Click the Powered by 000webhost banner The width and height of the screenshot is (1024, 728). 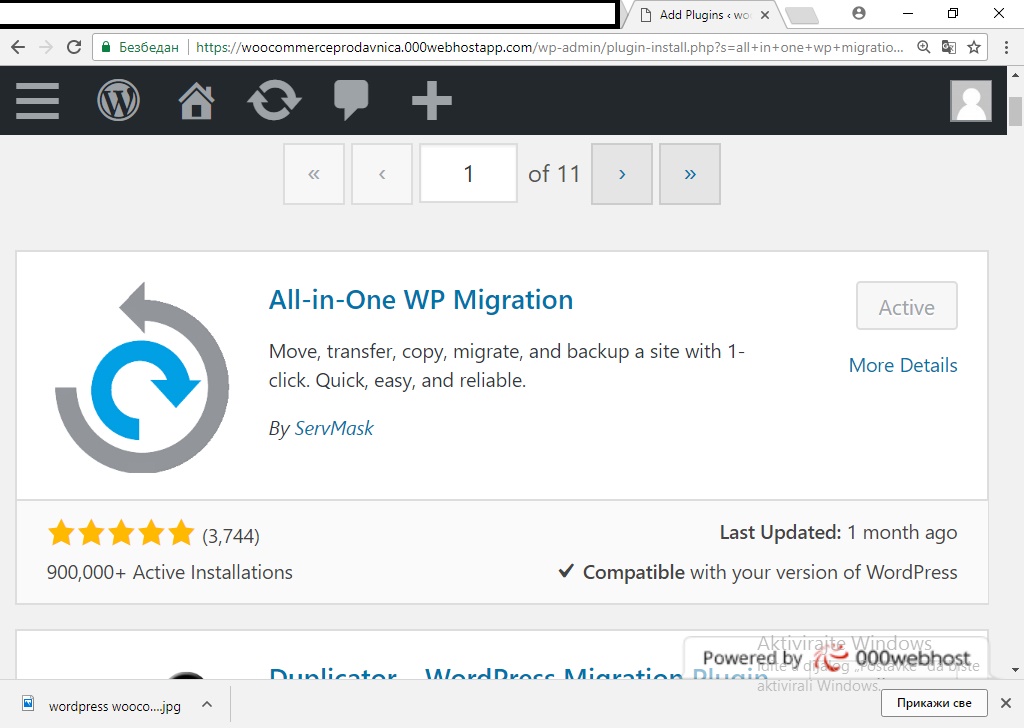coord(836,657)
